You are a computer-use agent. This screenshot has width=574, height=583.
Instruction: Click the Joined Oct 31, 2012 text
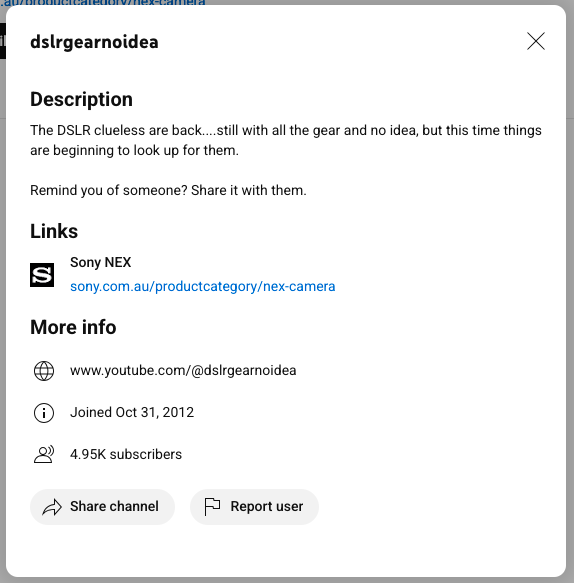pyautogui.click(x=132, y=412)
